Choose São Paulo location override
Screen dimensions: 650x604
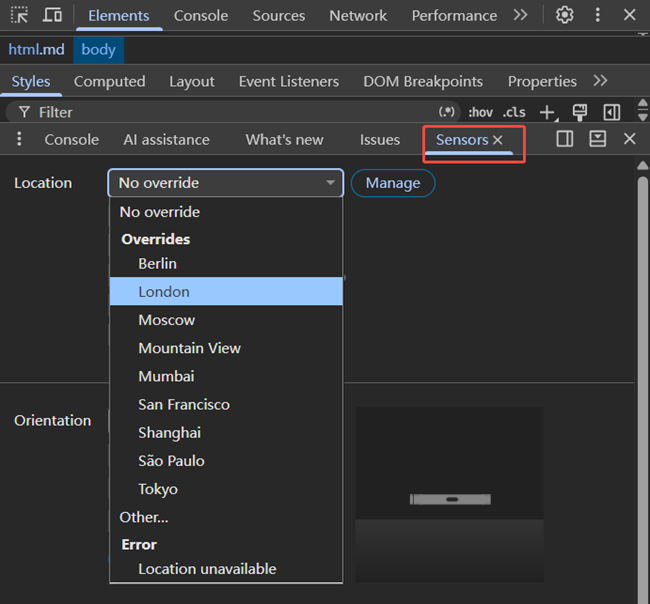click(x=226, y=461)
